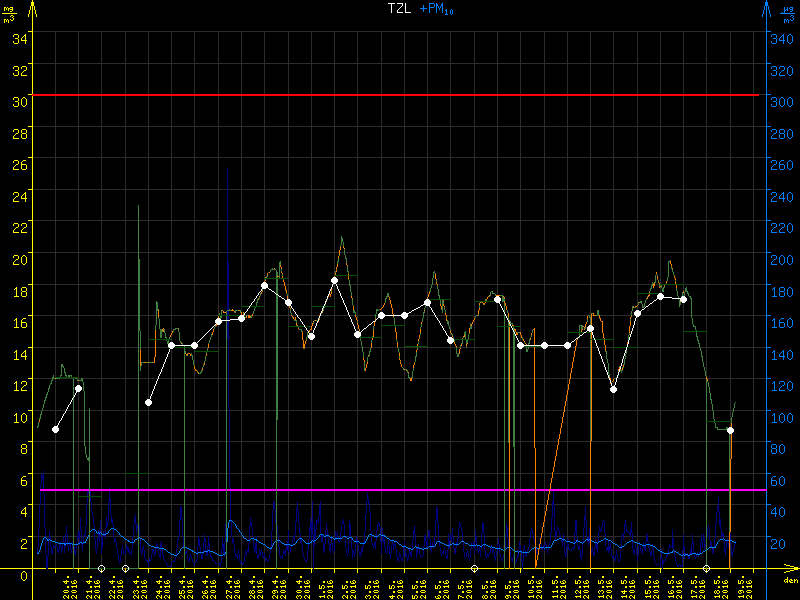Screen dimensions: 800x600
Task: Click the 'den' time axis label
Action: [x=789, y=580]
